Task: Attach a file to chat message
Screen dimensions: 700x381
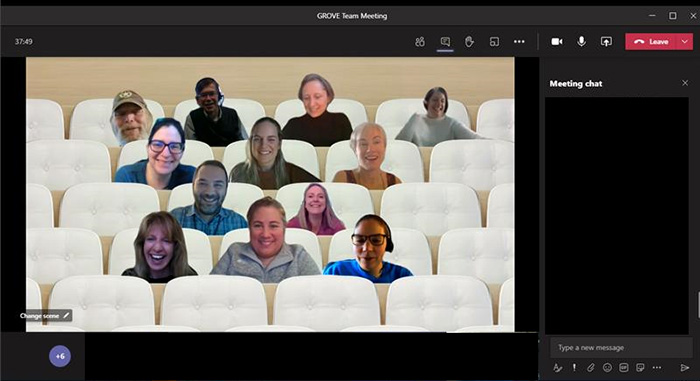Action: tap(591, 368)
